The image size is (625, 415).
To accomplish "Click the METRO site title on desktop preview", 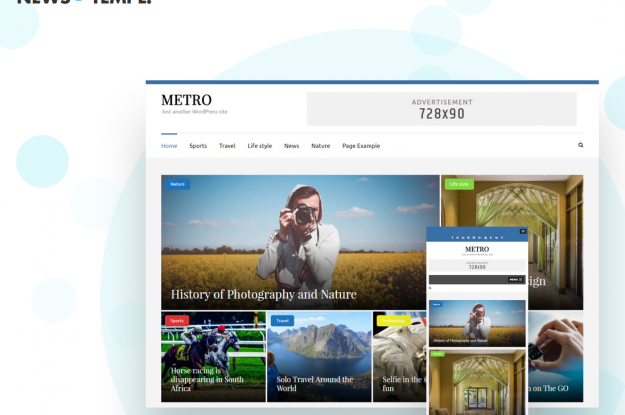I will pyautogui.click(x=187, y=100).
